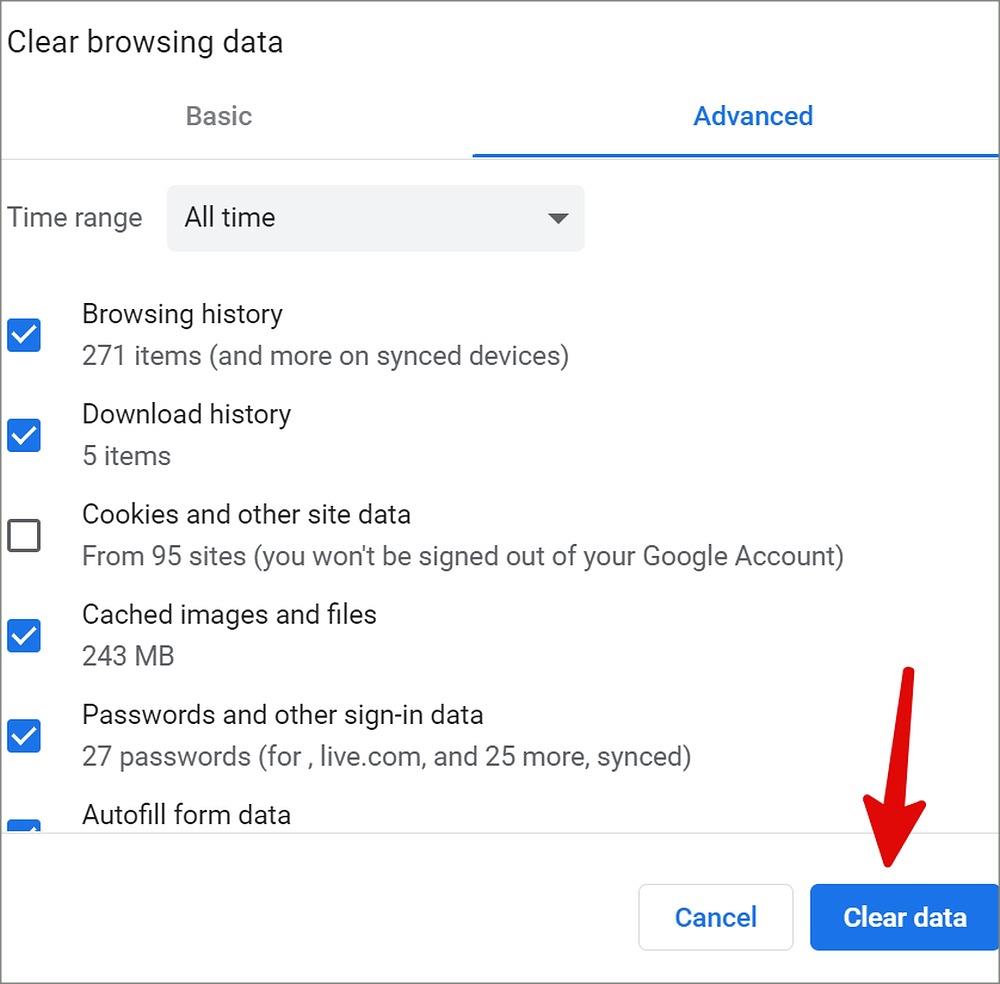
Task: Click "Cookies and other site data" label
Action: coord(246,515)
